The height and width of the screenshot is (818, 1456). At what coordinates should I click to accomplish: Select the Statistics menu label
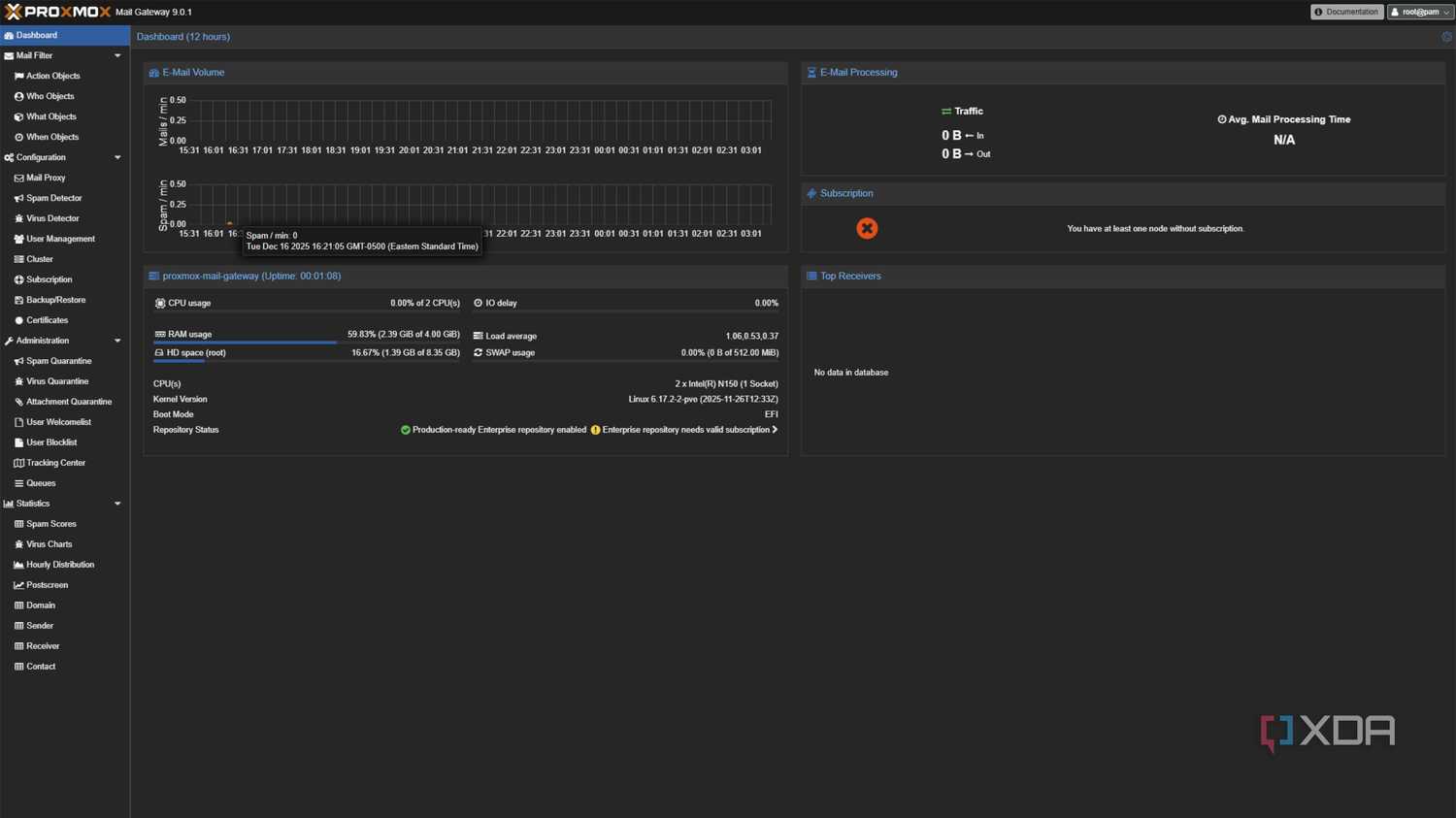[x=33, y=504]
